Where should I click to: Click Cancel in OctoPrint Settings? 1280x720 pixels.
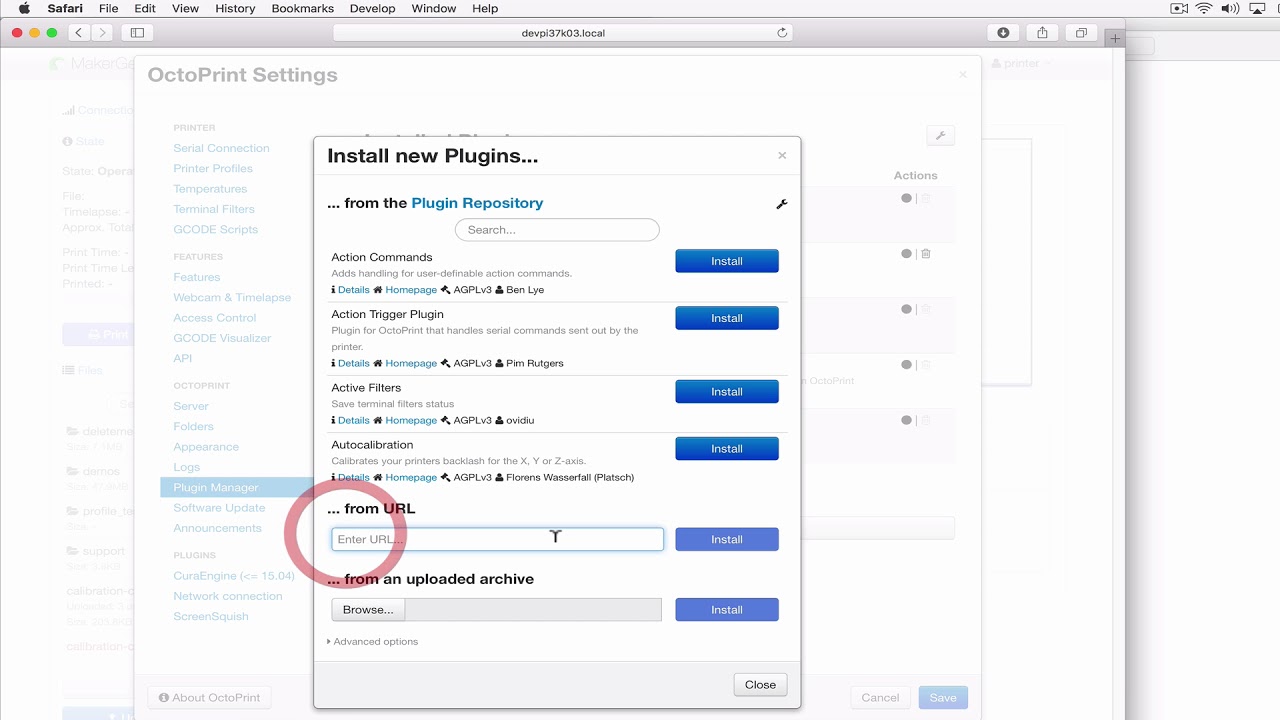pos(880,698)
